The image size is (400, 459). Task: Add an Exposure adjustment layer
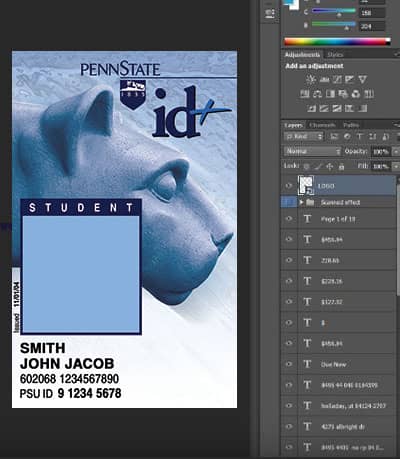pyautogui.click(x=350, y=79)
